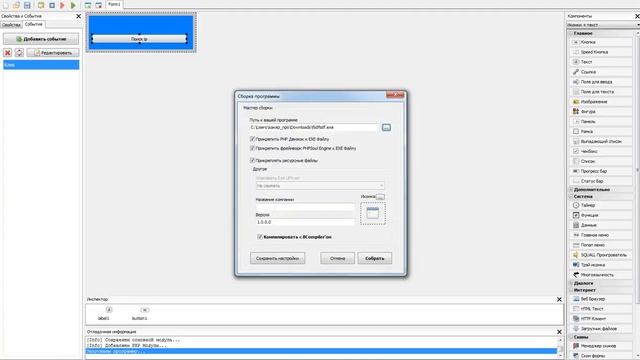Collapse the Скины component group
The image size is (640, 360).
571,337
